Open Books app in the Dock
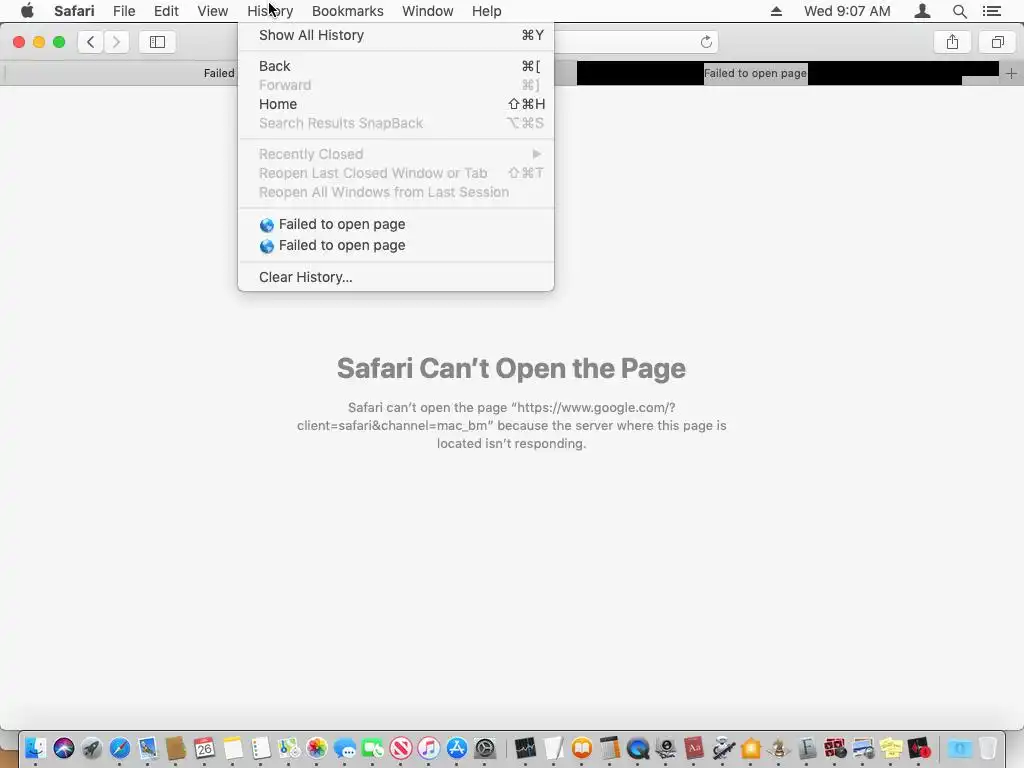Viewport: 1024px width, 768px height. pyautogui.click(x=582, y=748)
